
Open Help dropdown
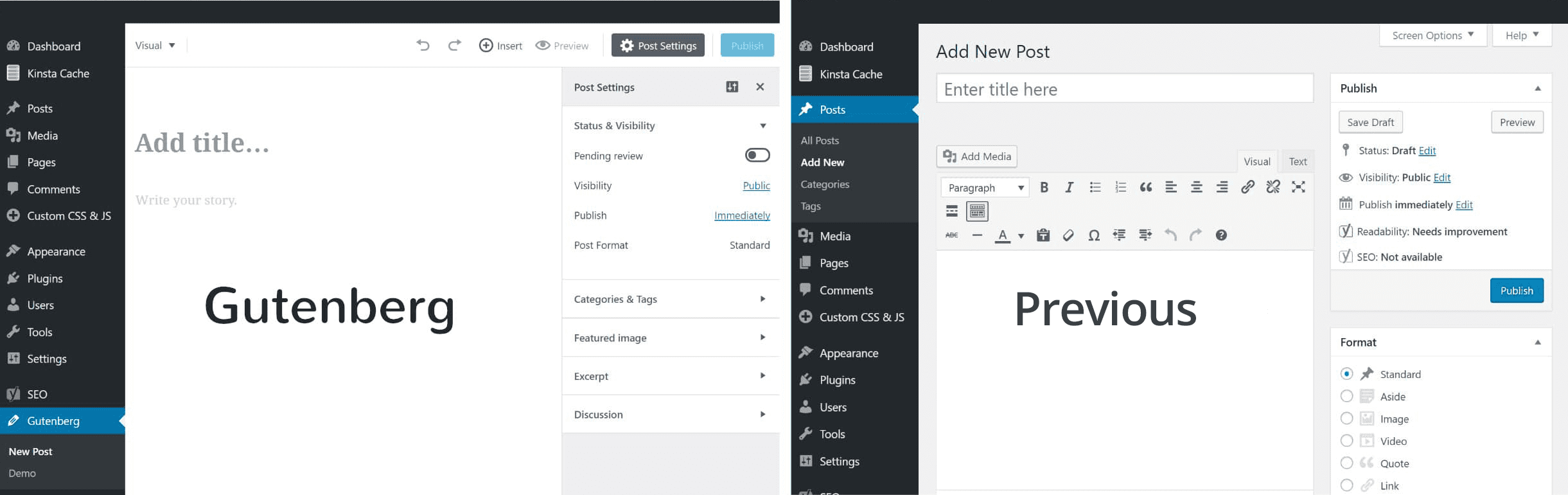click(x=1522, y=35)
